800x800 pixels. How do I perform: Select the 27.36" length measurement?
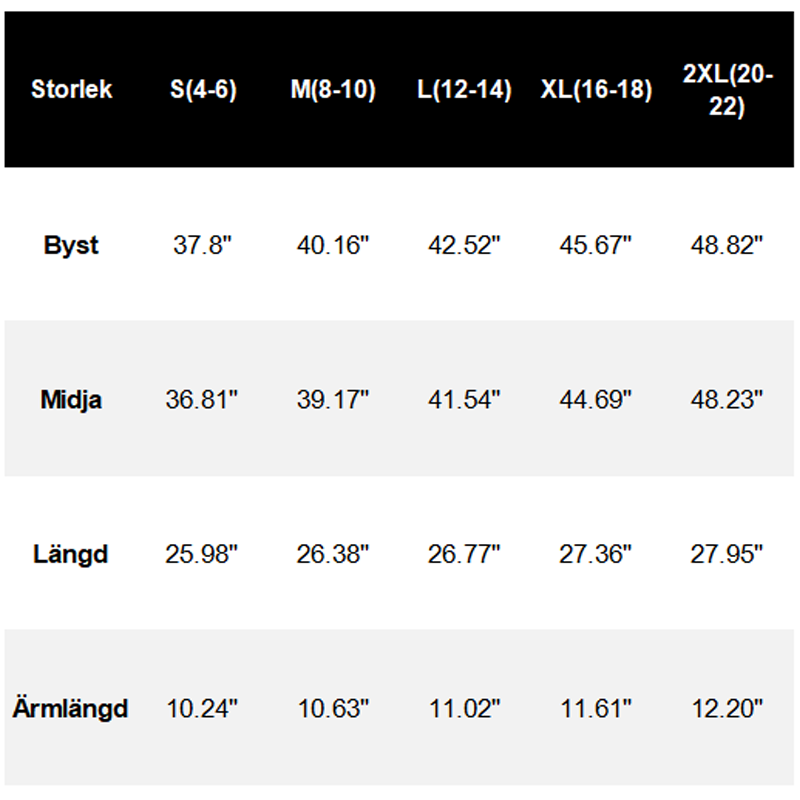point(596,554)
